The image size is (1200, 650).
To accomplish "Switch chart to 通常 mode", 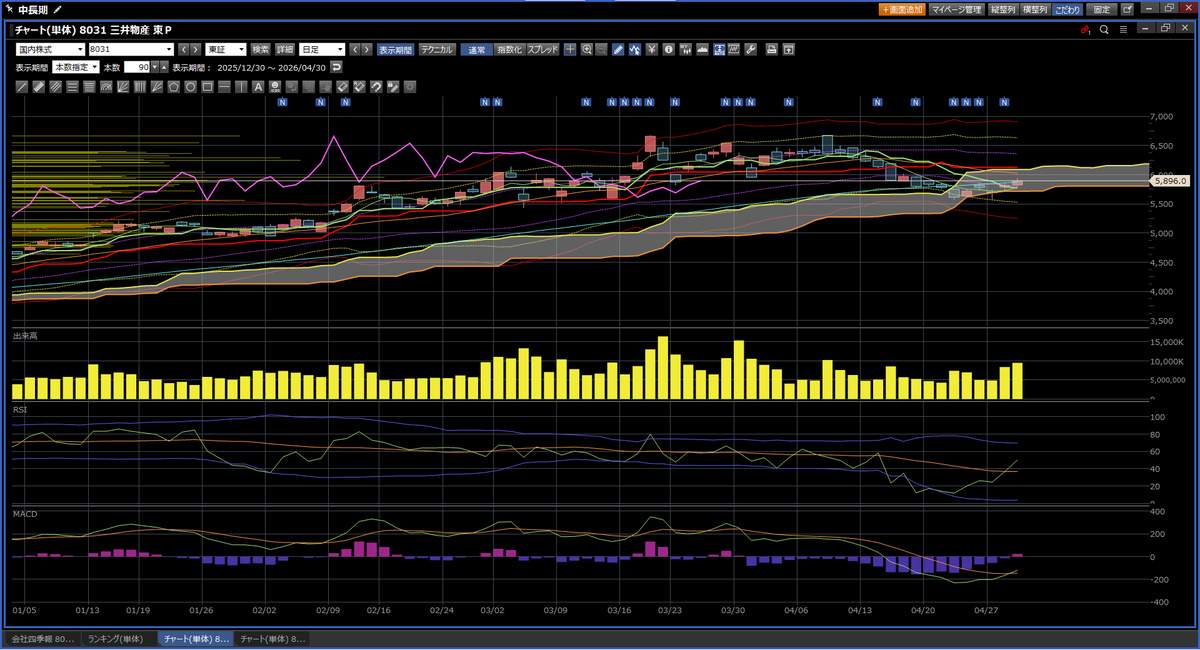I will [x=476, y=49].
